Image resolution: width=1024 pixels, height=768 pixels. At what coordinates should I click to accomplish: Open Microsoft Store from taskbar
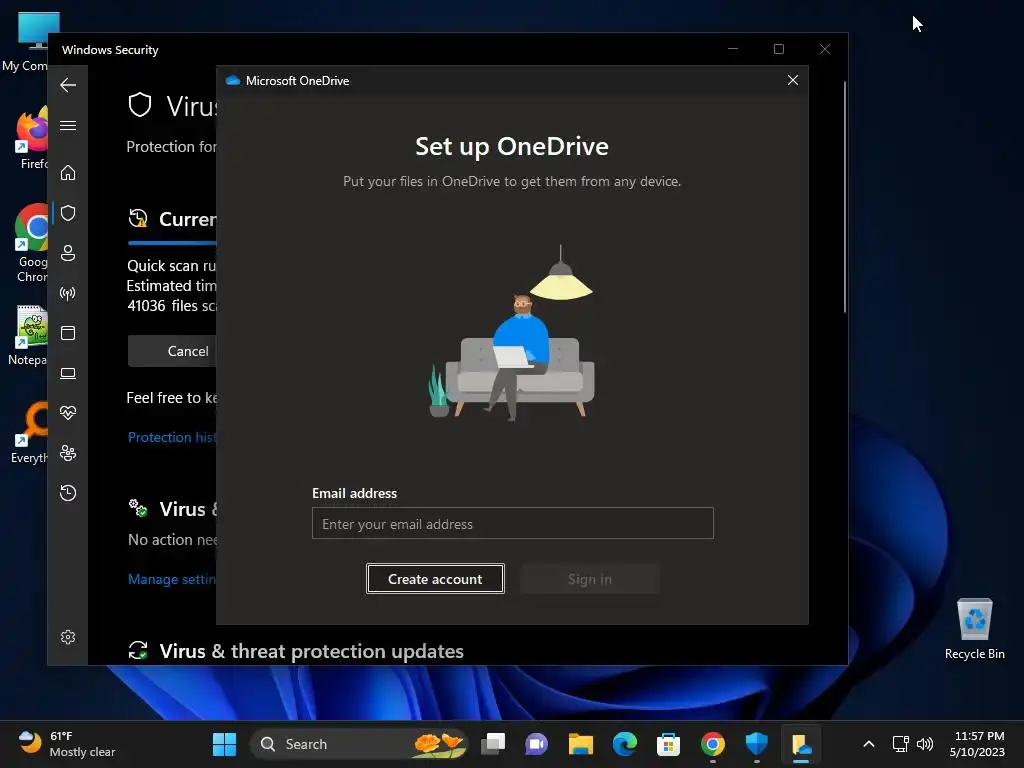[x=668, y=744]
